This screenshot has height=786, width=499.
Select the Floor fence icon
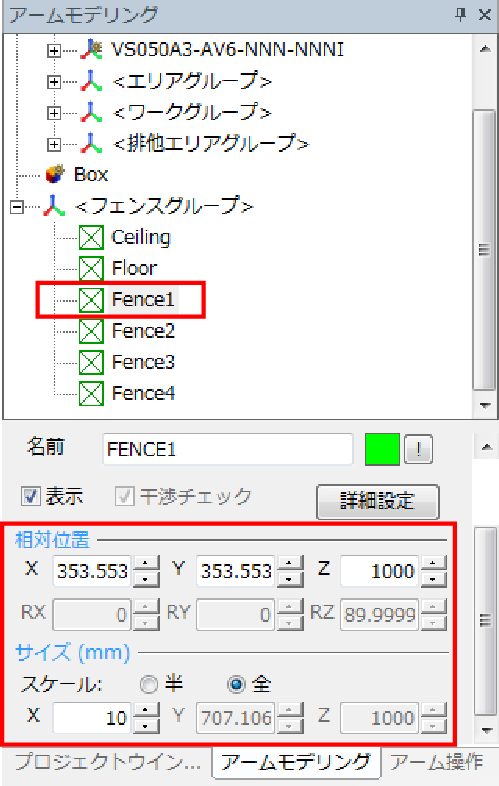point(91,268)
